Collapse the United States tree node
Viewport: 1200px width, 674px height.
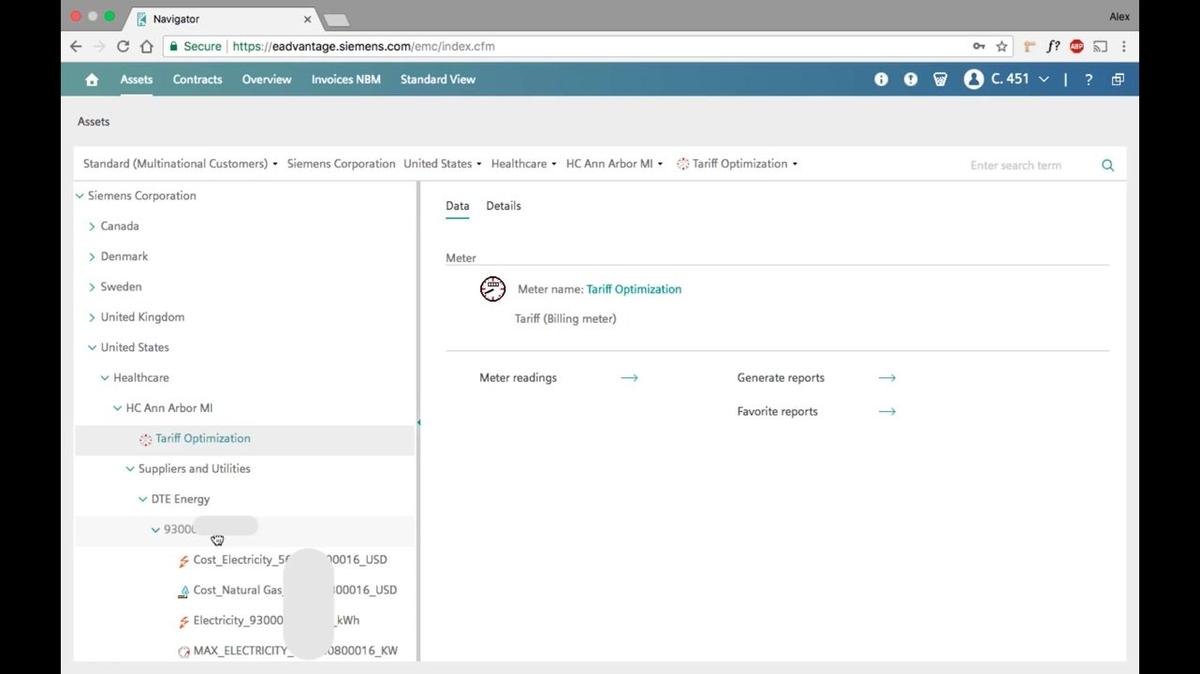[x=92, y=348]
